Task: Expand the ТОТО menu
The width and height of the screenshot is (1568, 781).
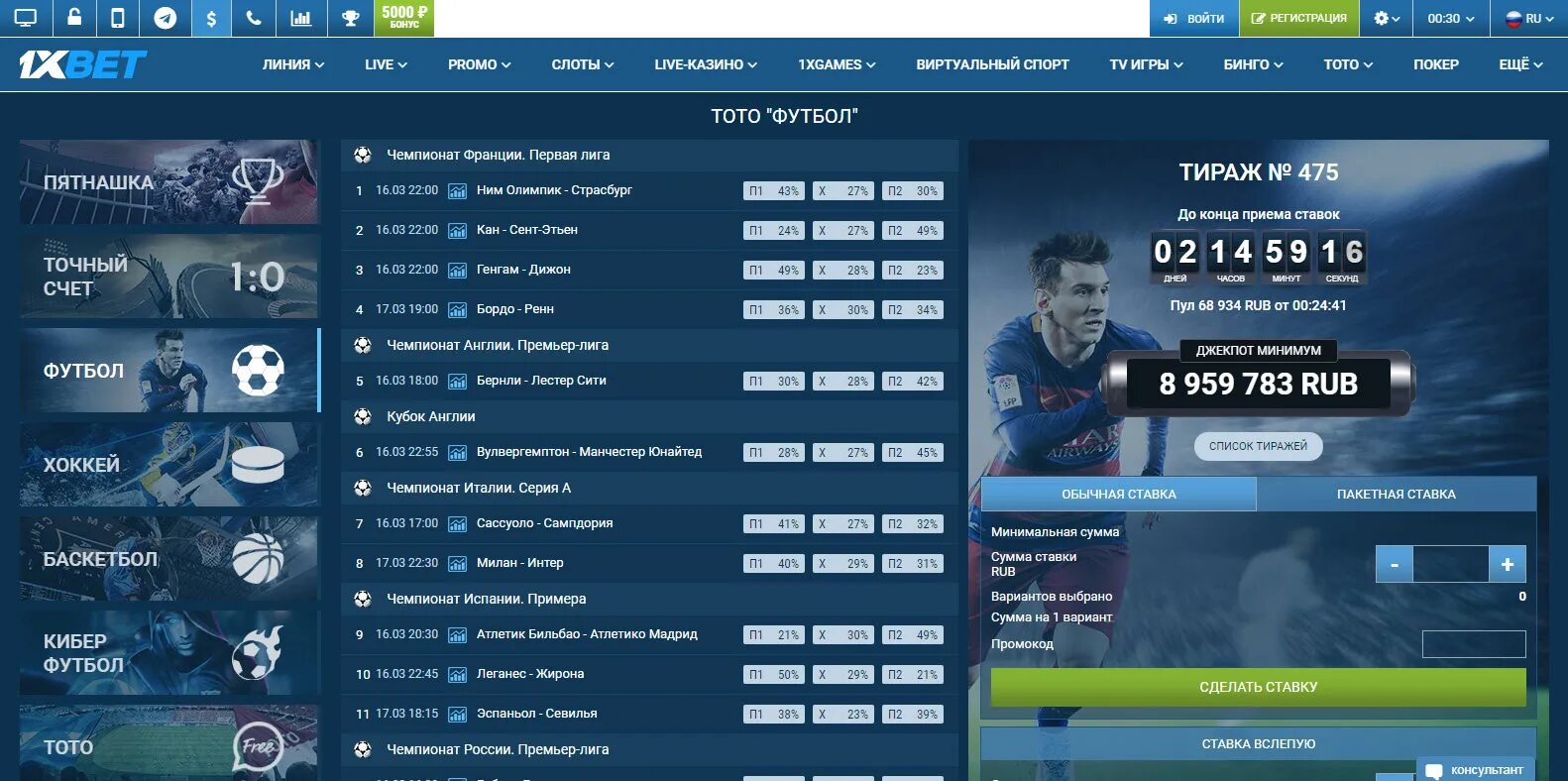Action: tap(1348, 64)
